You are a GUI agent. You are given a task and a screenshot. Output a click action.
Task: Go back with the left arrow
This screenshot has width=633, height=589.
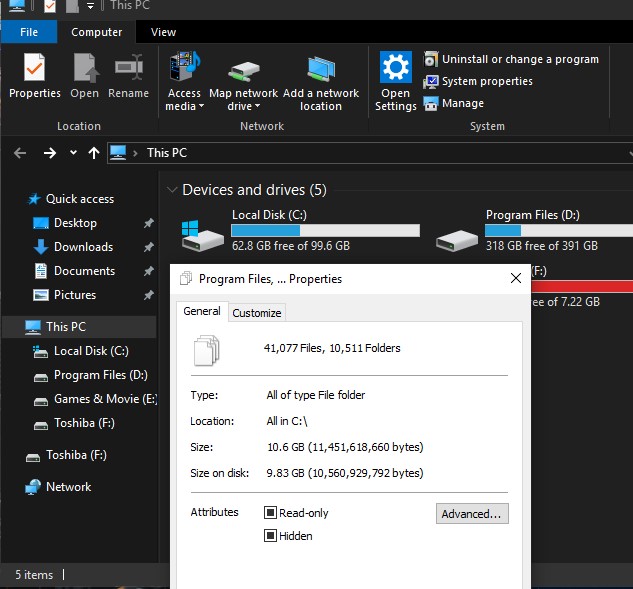tap(20, 153)
